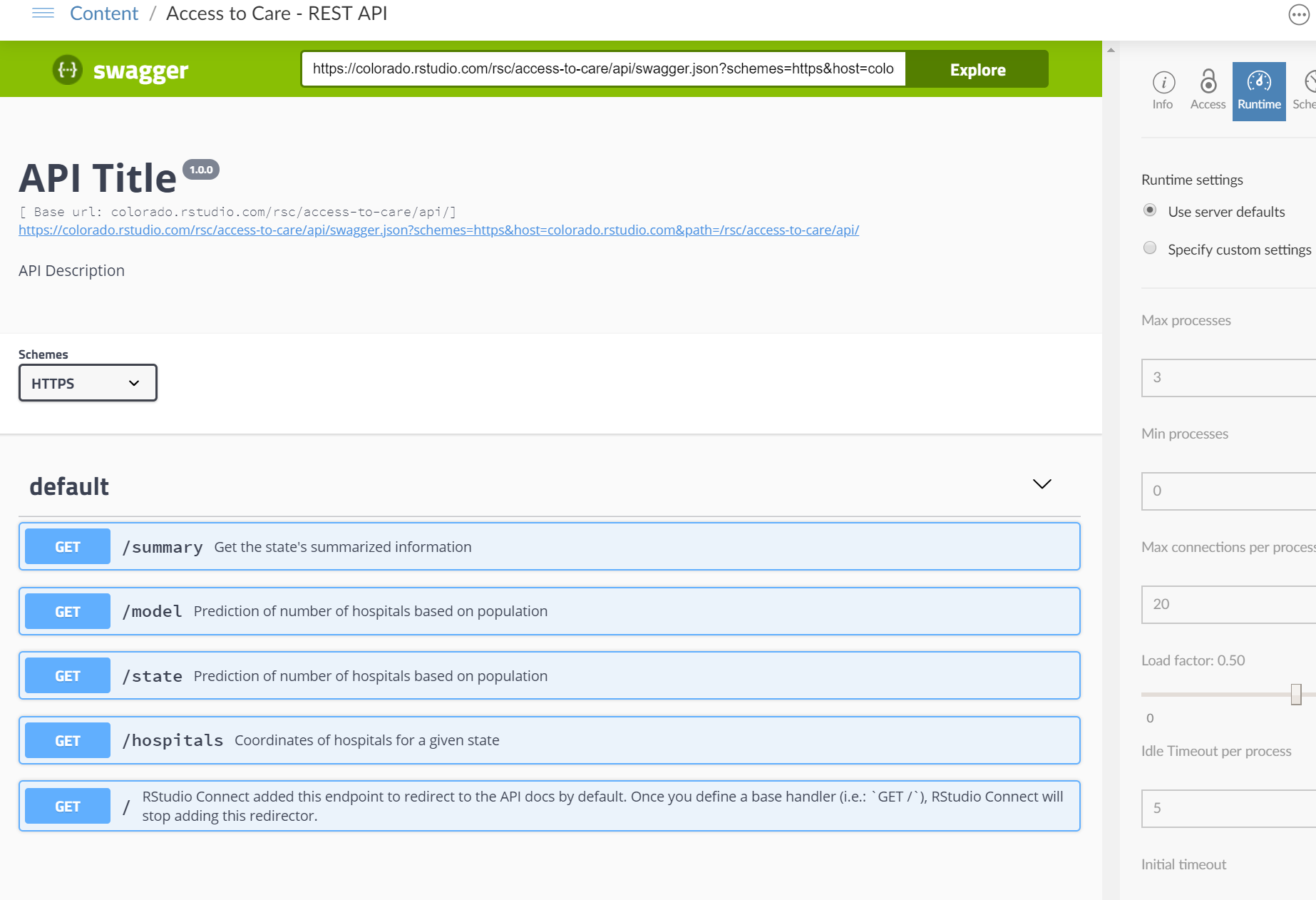The image size is (1316, 900).
Task: Expand the GET /summary endpoint
Action: (x=549, y=546)
